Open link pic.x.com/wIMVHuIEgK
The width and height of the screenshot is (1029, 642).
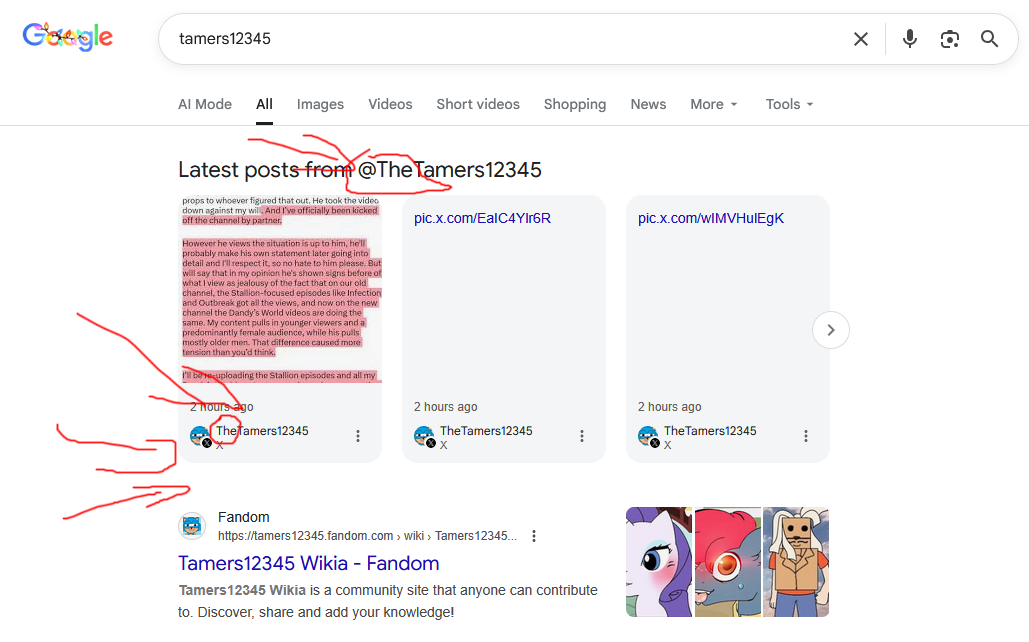click(711, 219)
